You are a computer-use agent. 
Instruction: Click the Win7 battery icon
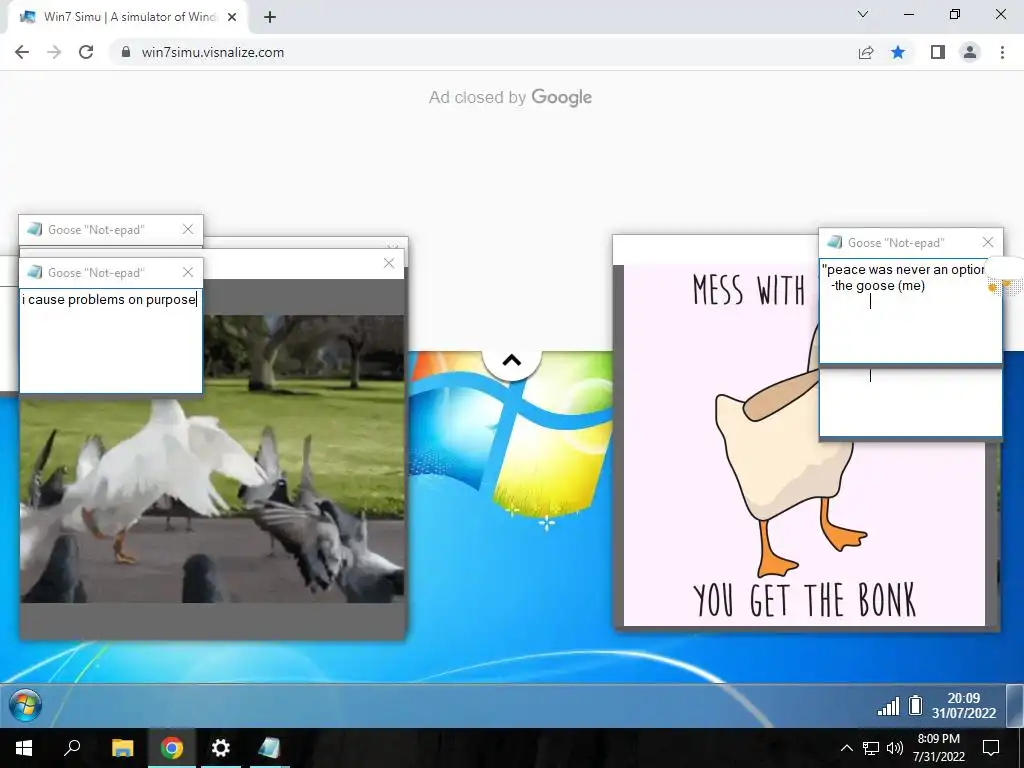[x=916, y=705]
